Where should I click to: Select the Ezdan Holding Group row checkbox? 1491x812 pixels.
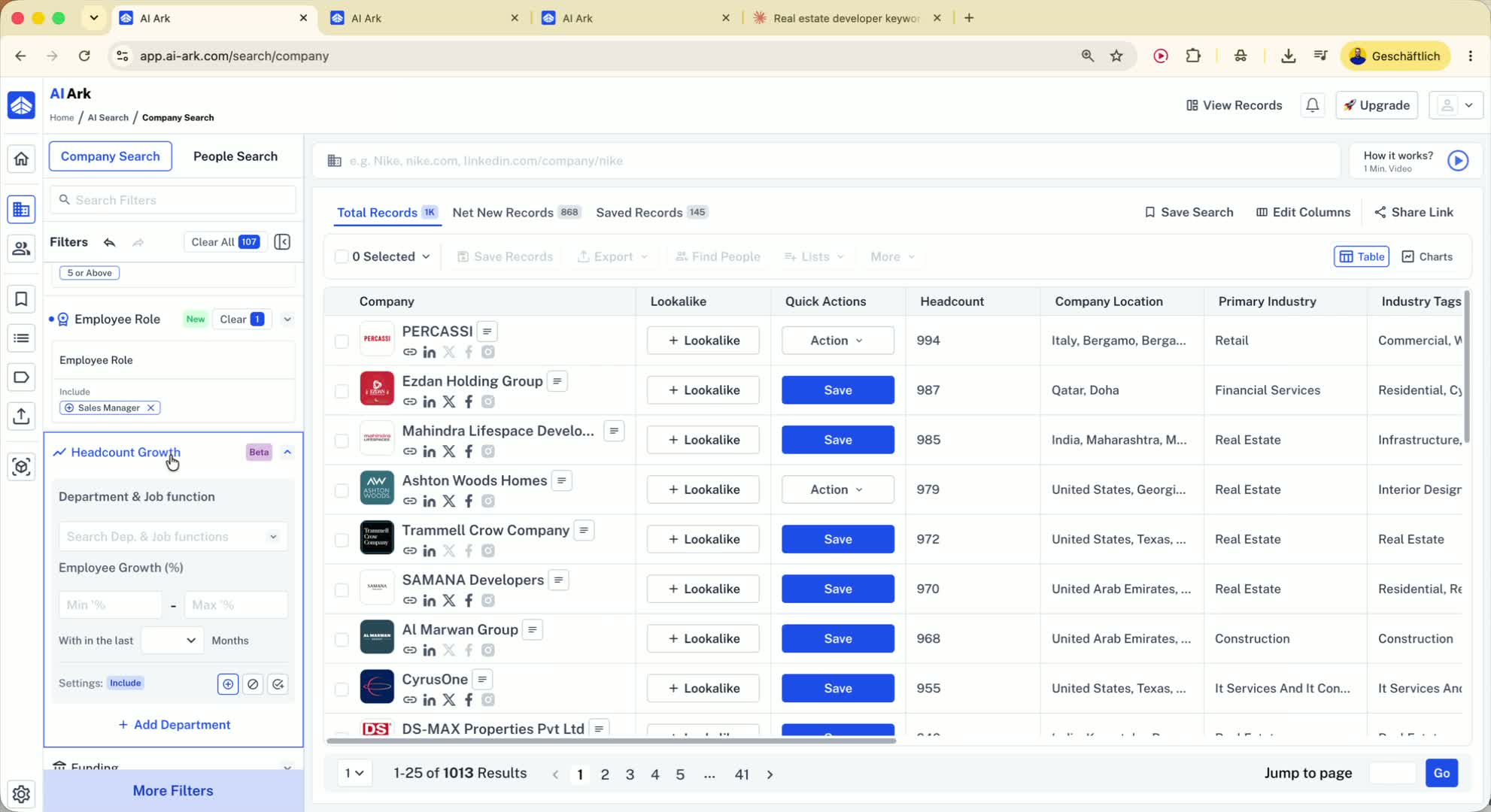click(x=342, y=391)
